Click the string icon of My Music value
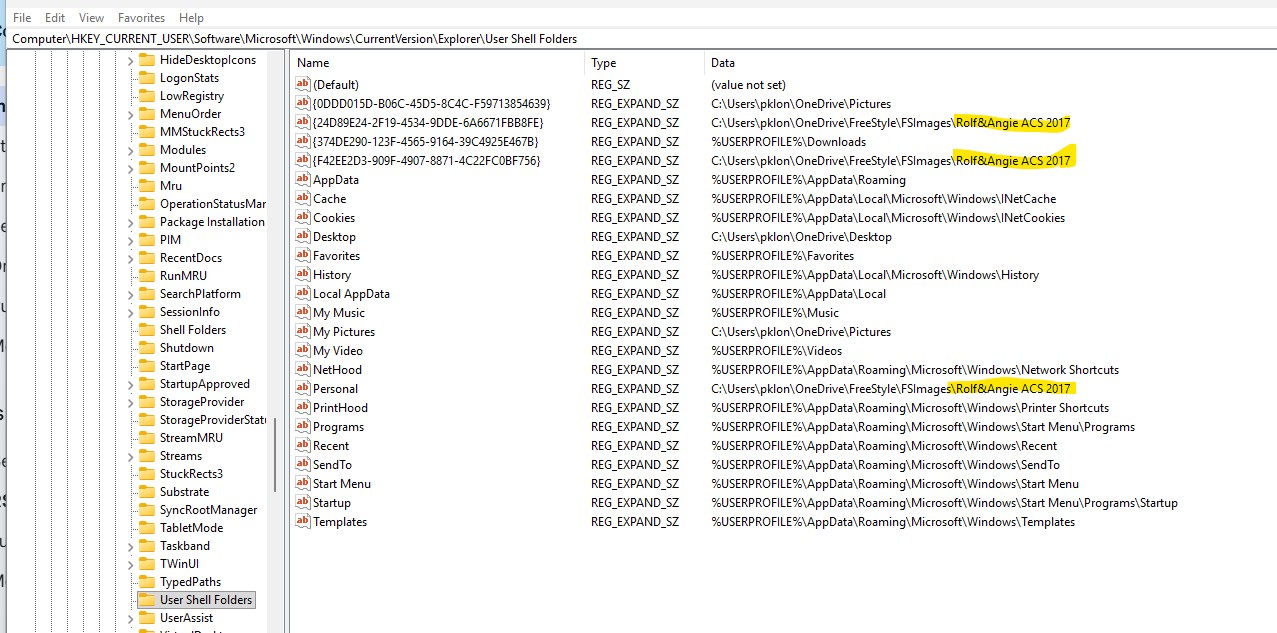1277x633 pixels. [x=303, y=313]
